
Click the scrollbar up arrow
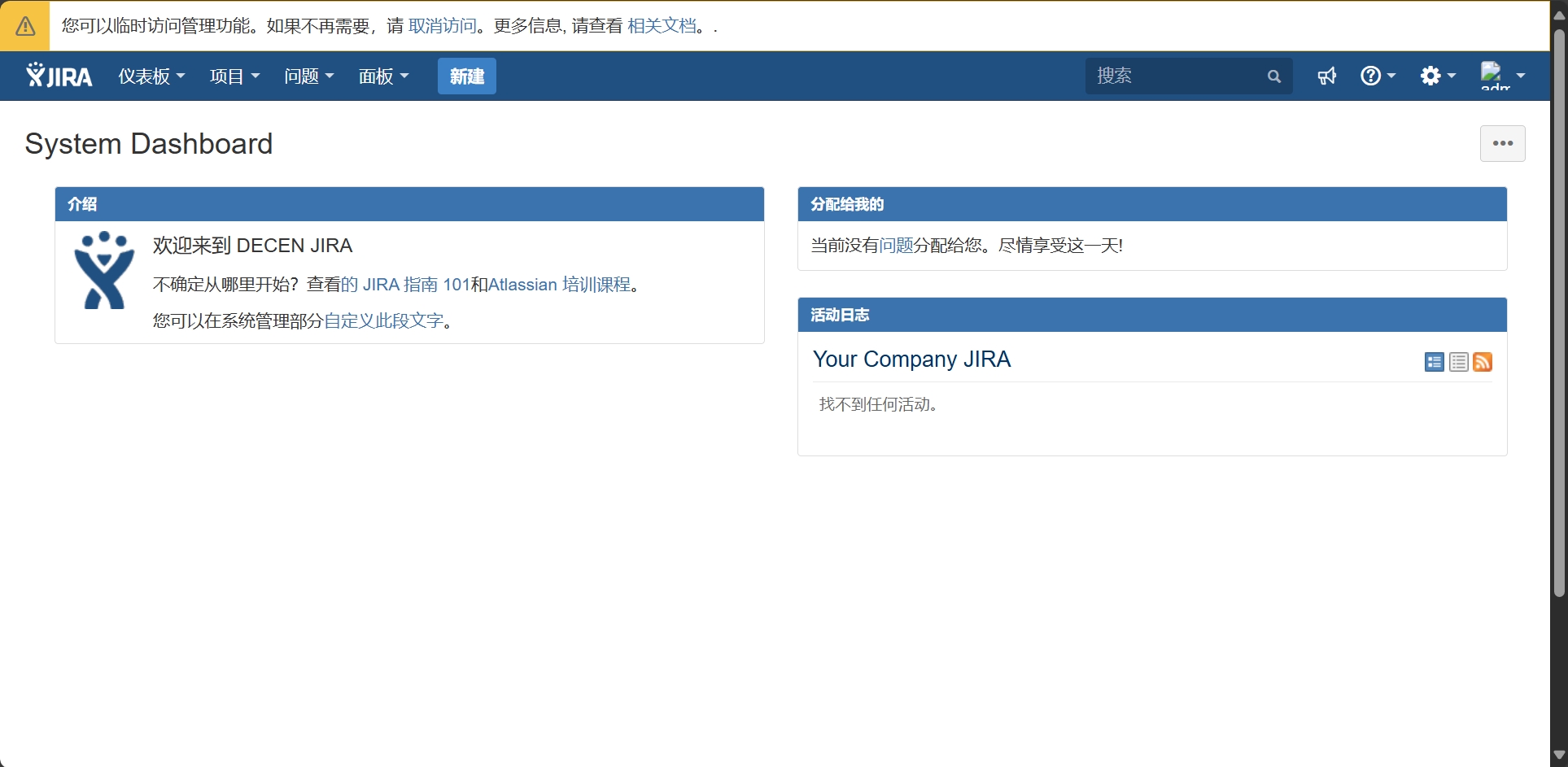click(1559, 14)
